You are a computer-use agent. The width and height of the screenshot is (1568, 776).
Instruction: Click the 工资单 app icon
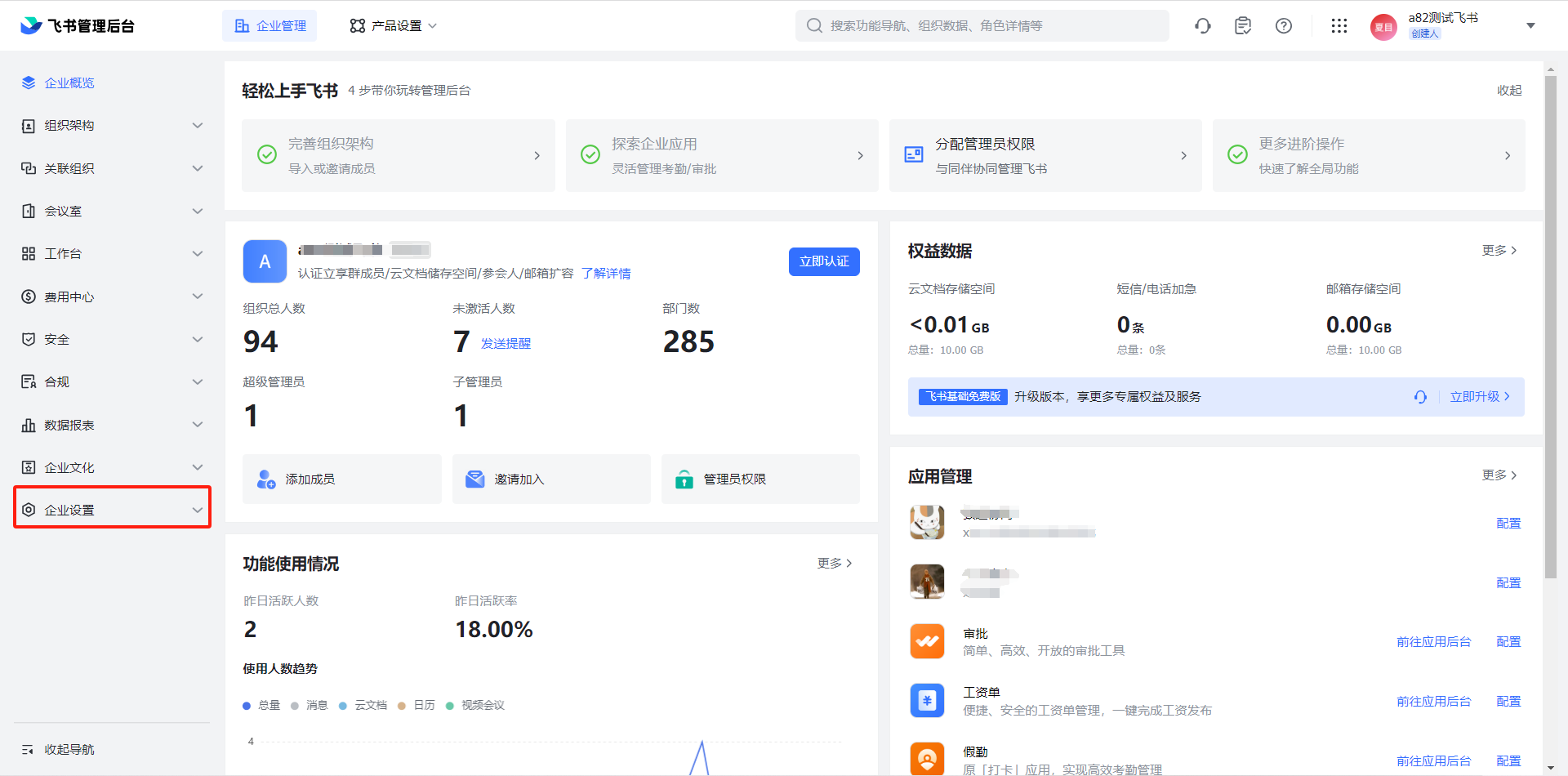[927, 701]
